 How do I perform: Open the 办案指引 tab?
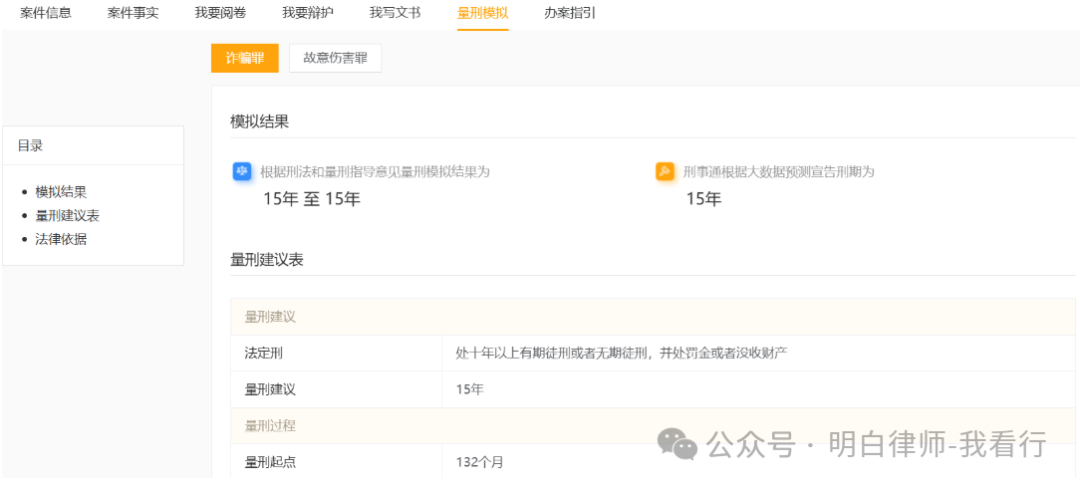(570, 13)
